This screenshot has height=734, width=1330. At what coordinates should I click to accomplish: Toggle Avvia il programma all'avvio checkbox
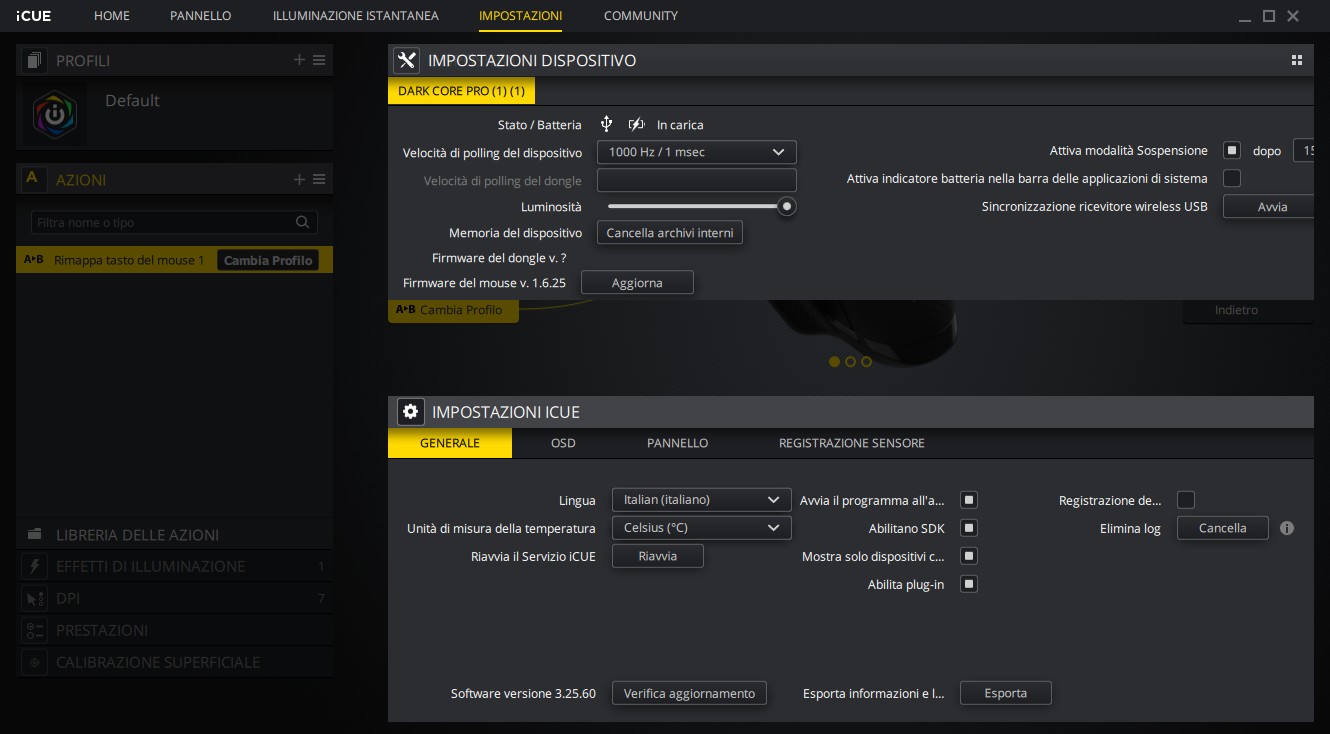click(969, 499)
